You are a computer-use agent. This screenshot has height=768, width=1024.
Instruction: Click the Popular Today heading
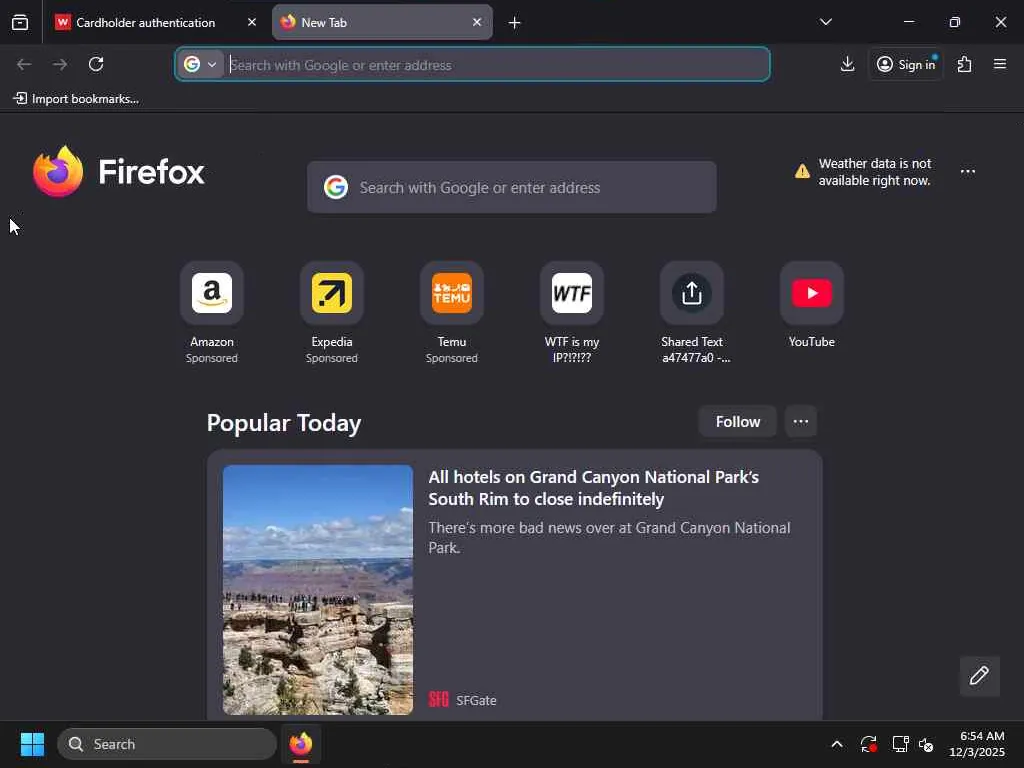click(x=283, y=423)
